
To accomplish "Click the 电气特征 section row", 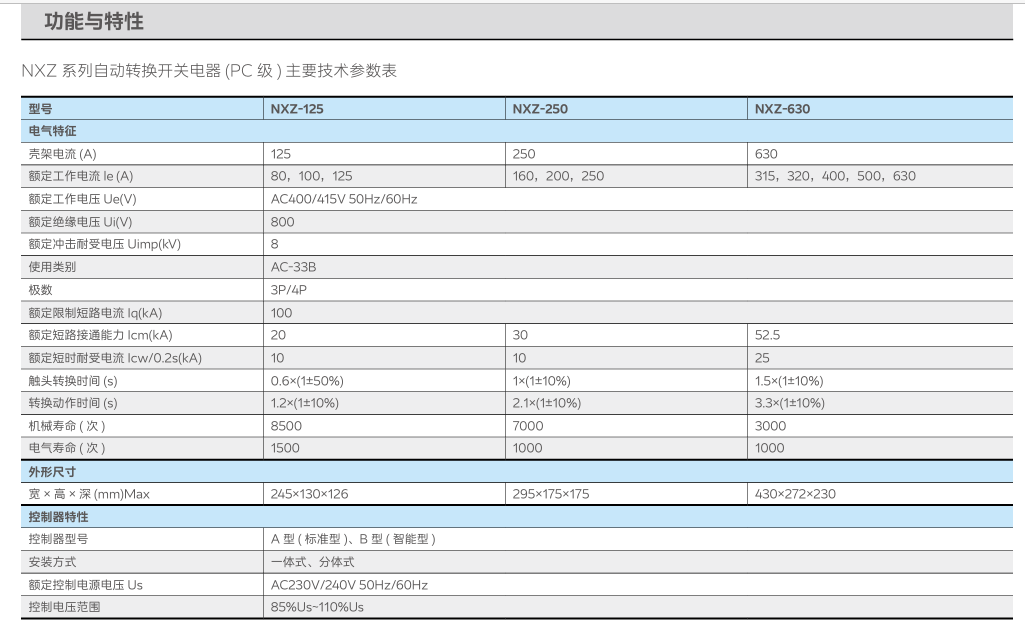I will pos(53,131).
